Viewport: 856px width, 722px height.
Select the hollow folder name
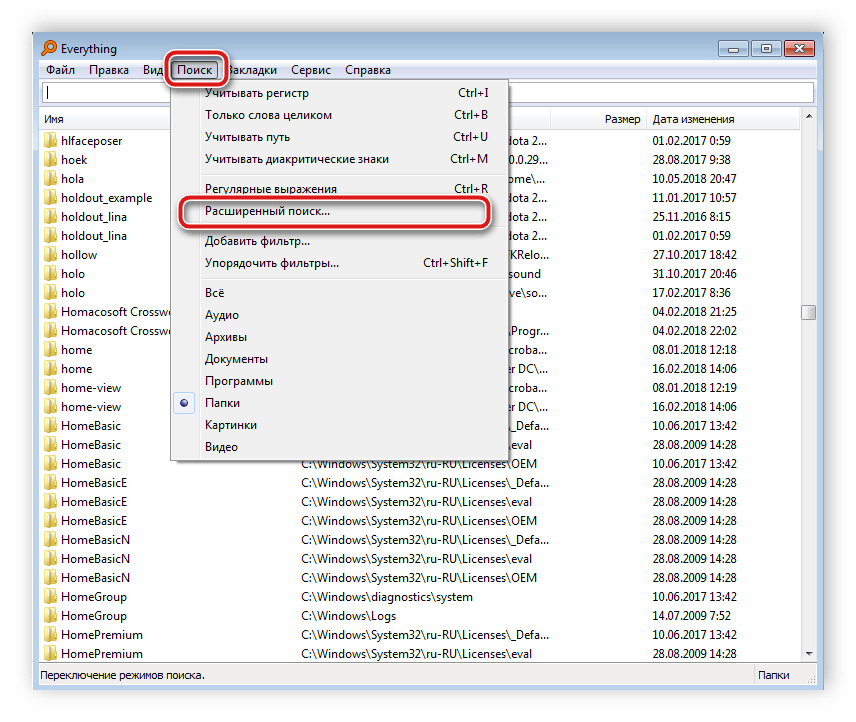pos(79,255)
